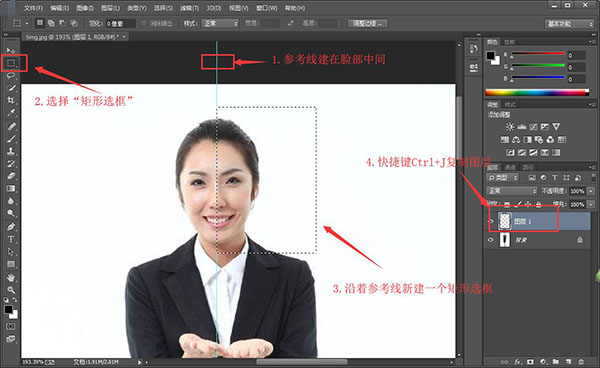Click layer style fx icon
This screenshot has height=368, width=600.
(518, 361)
